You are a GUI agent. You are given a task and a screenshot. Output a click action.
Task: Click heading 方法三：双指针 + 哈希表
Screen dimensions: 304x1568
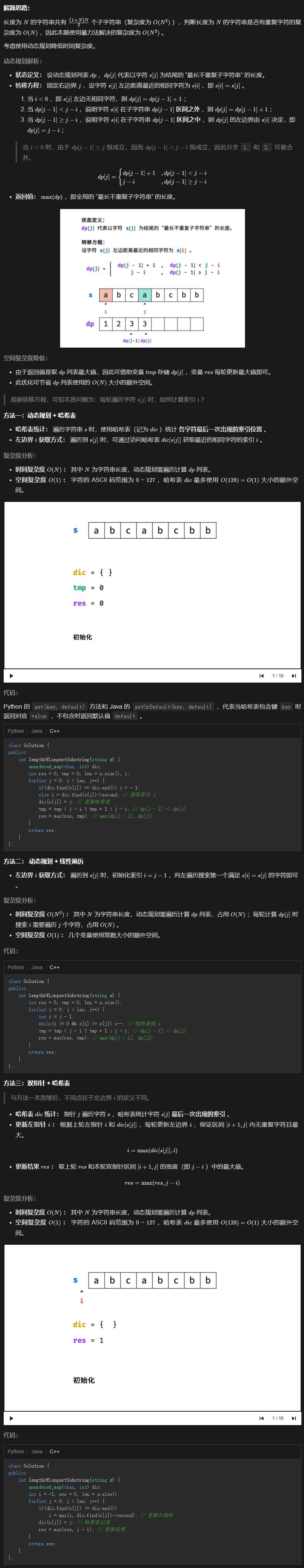[36, 1083]
